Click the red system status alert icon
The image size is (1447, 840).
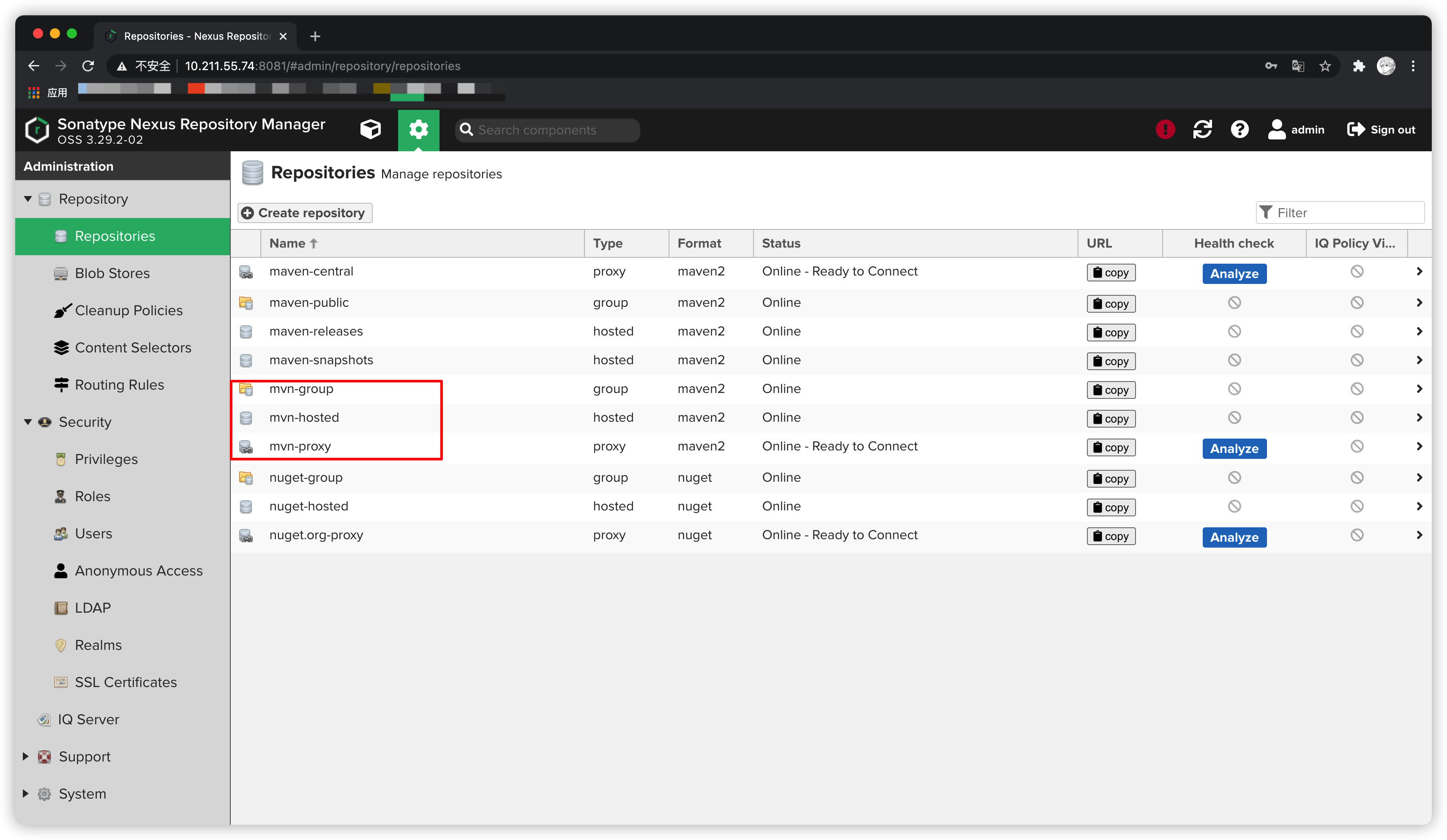click(x=1165, y=130)
